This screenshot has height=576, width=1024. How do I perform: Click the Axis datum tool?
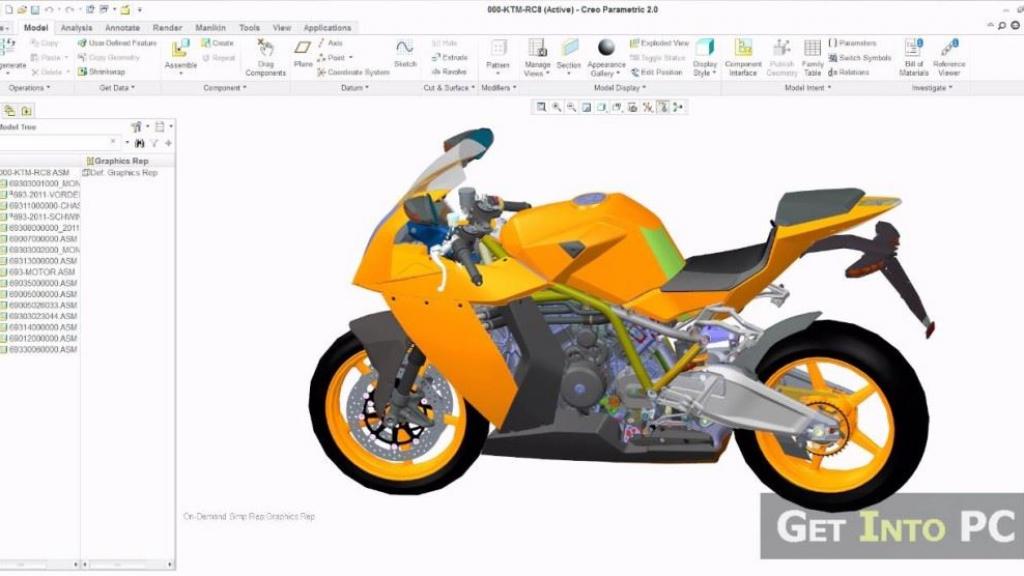click(330, 43)
